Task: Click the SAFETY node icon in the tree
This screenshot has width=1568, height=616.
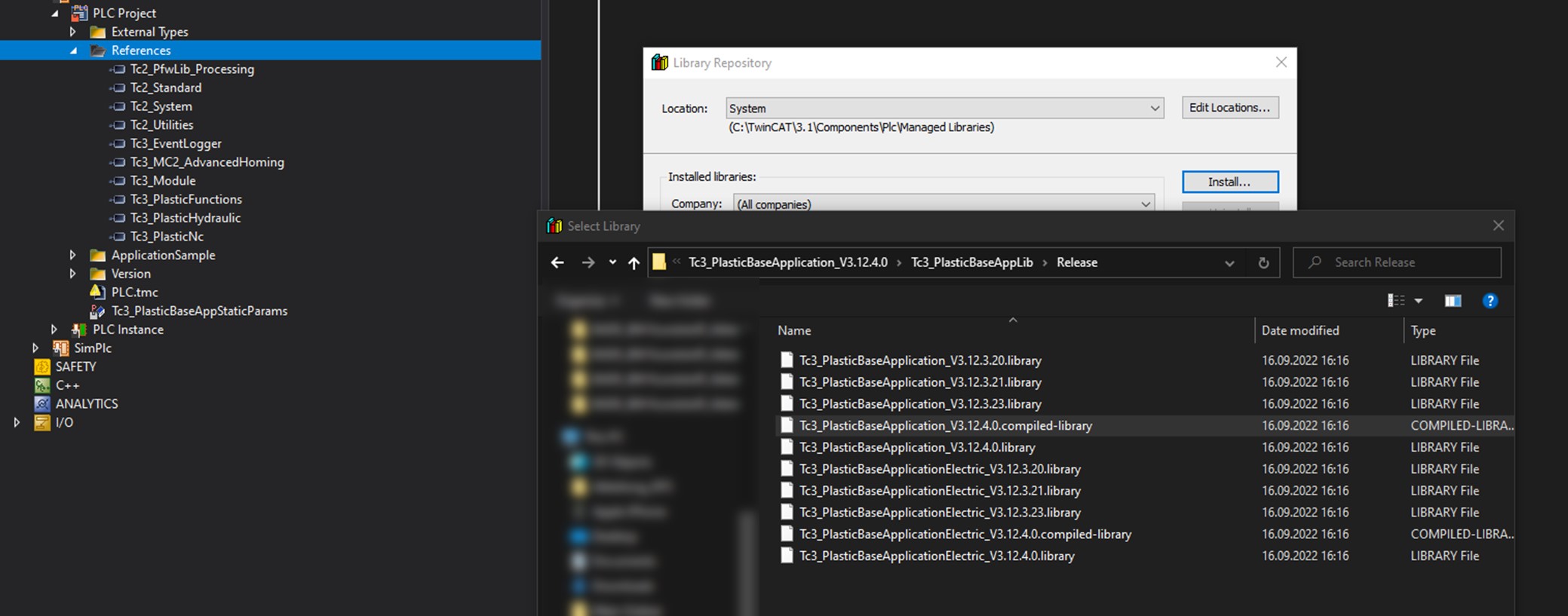Action: click(42, 366)
